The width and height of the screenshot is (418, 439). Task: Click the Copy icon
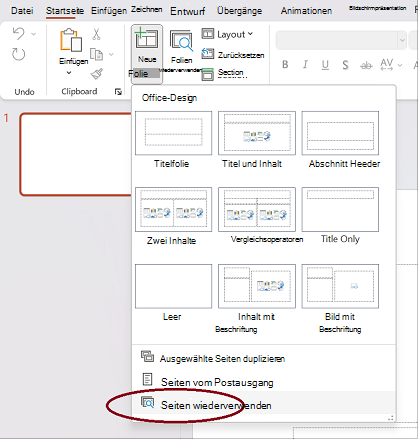tap(97, 54)
